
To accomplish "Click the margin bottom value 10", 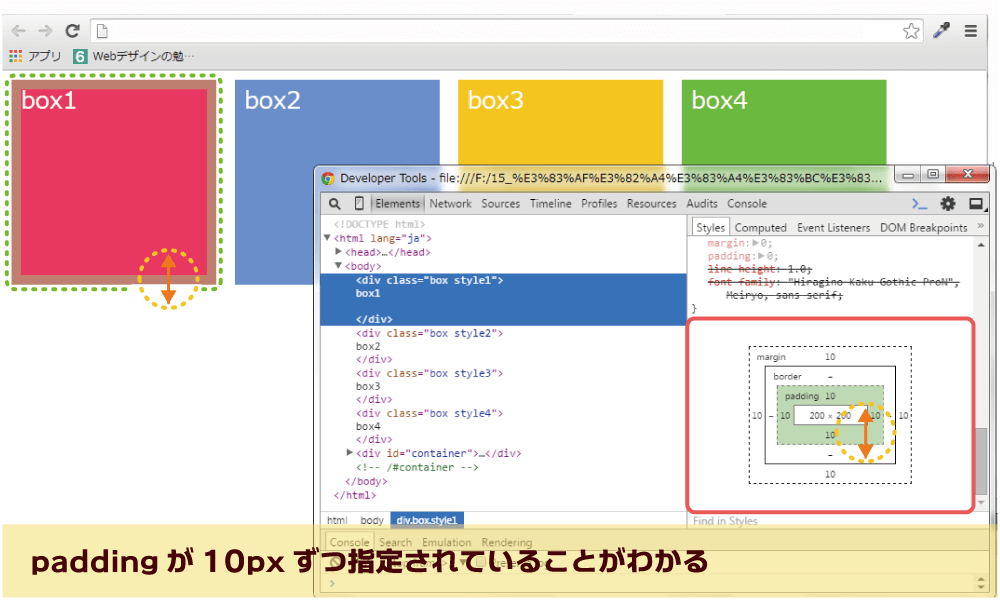I will click(830, 474).
